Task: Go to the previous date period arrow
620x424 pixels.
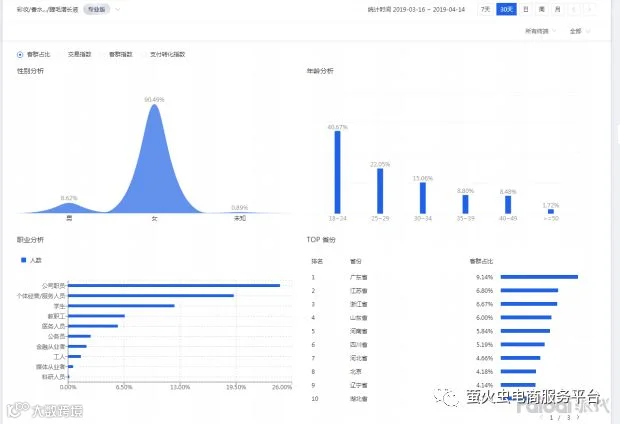Action: pos(574,9)
